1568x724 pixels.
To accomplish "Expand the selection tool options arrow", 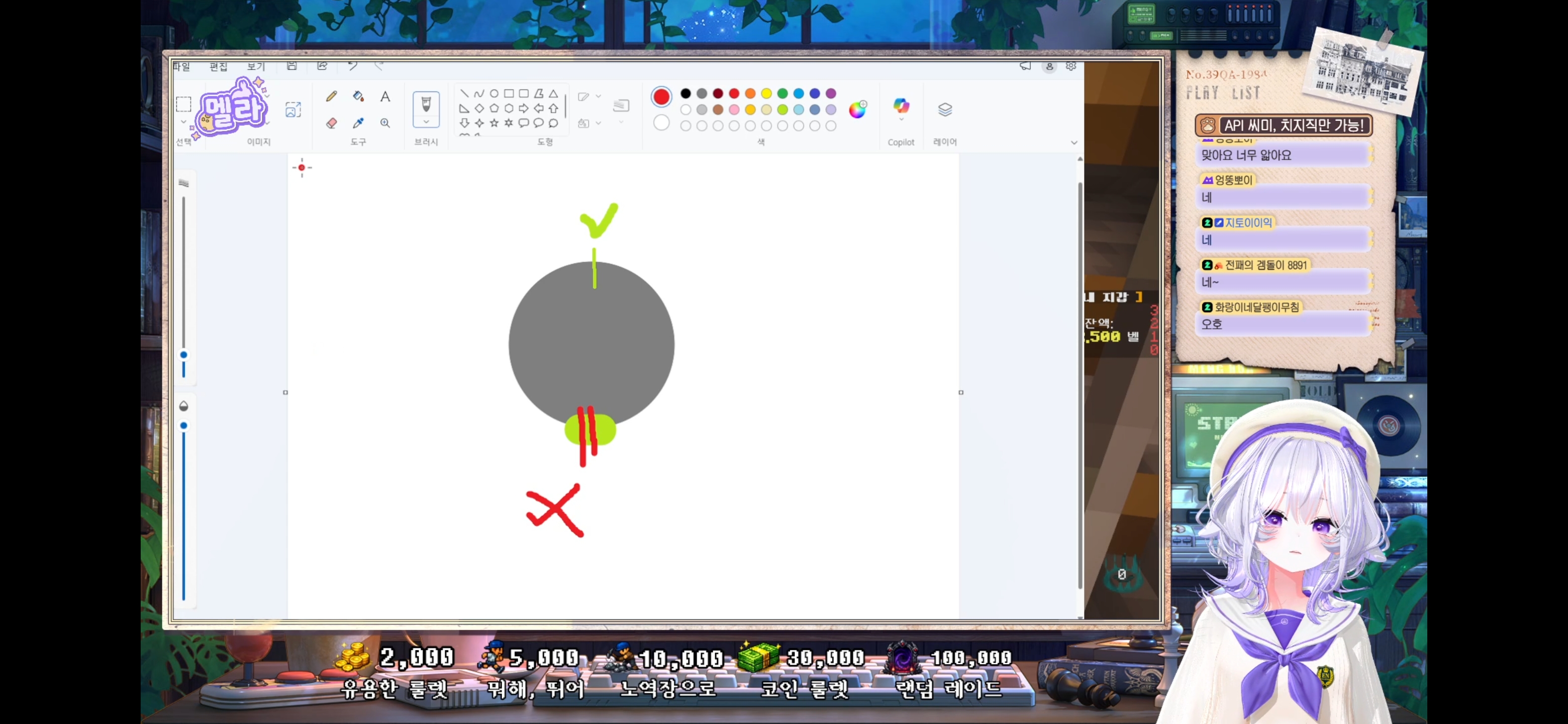I will [184, 122].
